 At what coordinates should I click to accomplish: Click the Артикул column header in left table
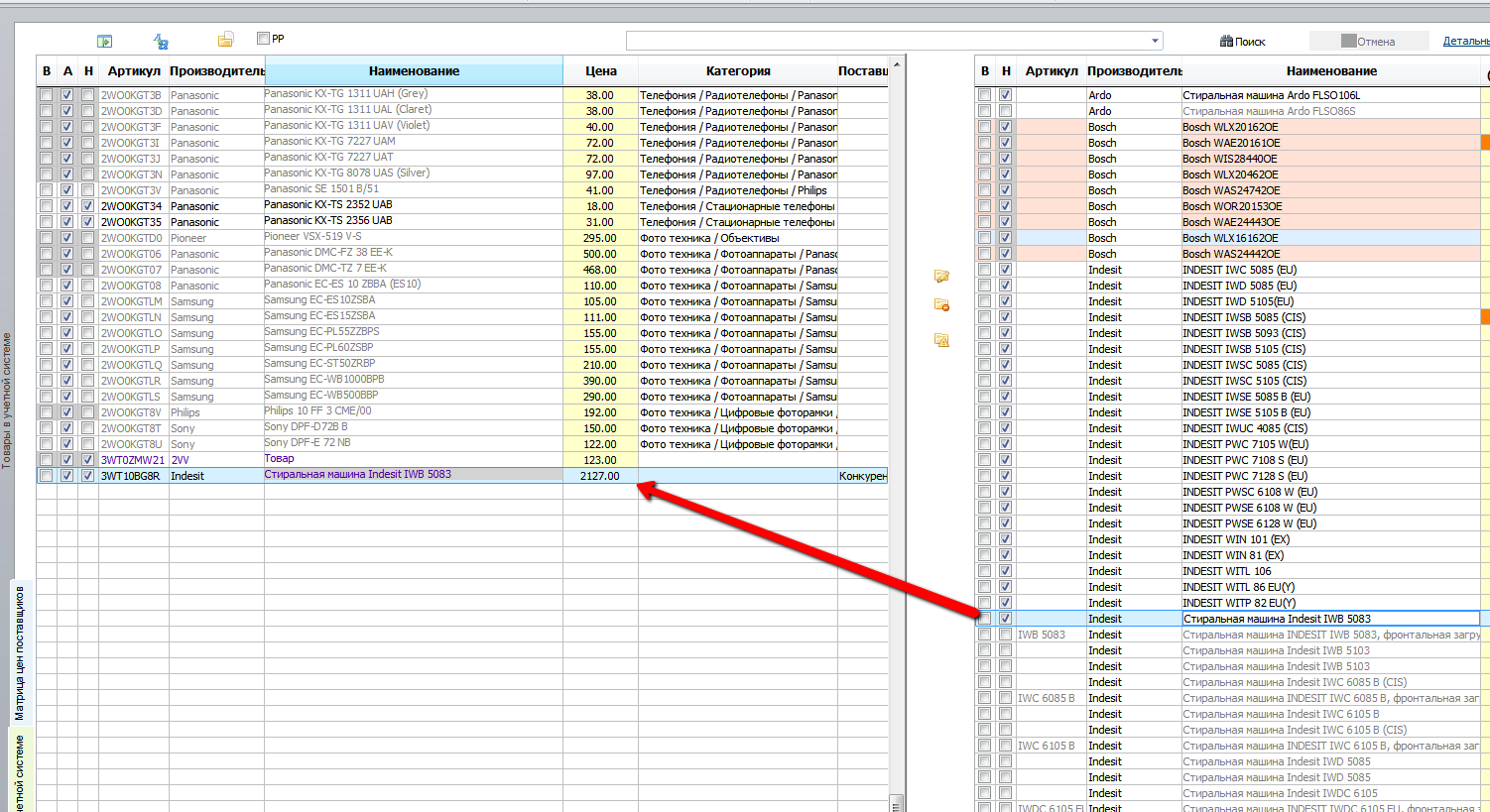tap(134, 71)
